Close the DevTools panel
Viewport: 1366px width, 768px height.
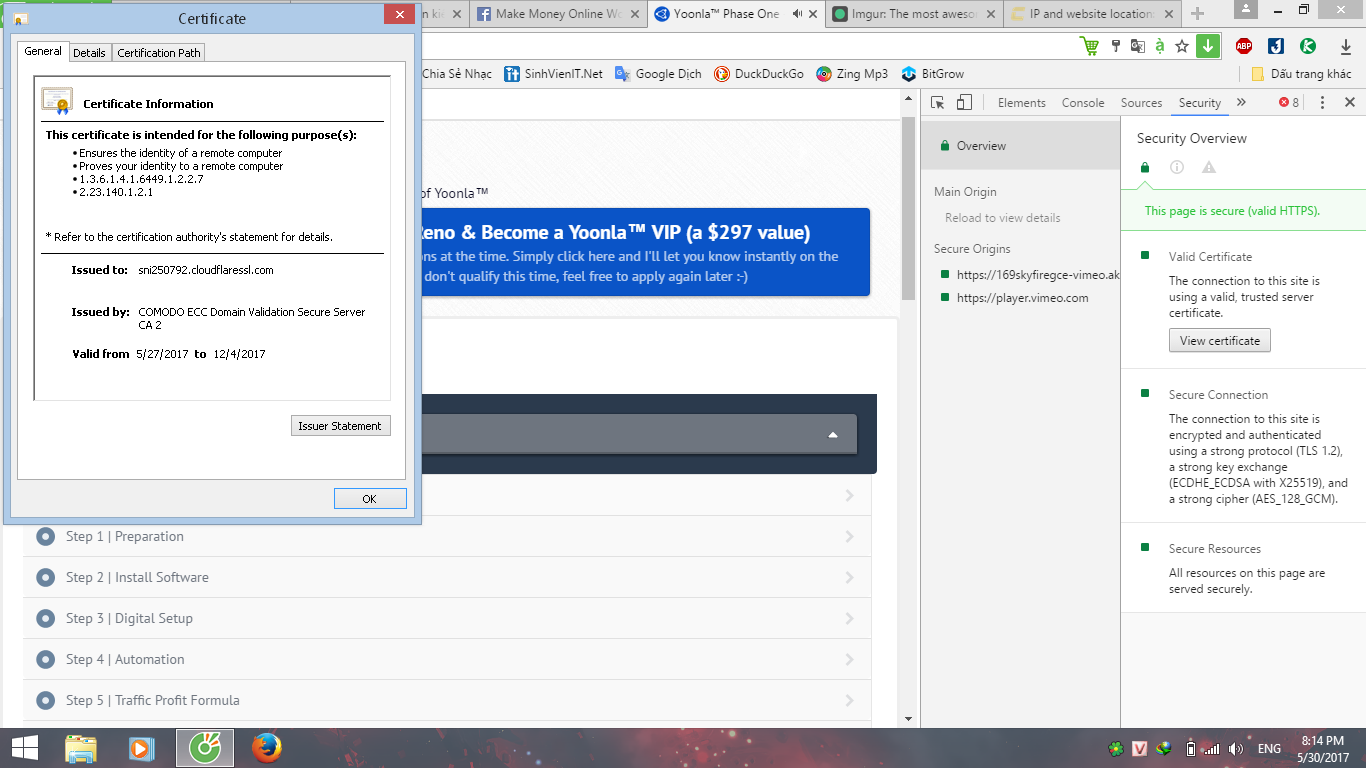[1349, 103]
